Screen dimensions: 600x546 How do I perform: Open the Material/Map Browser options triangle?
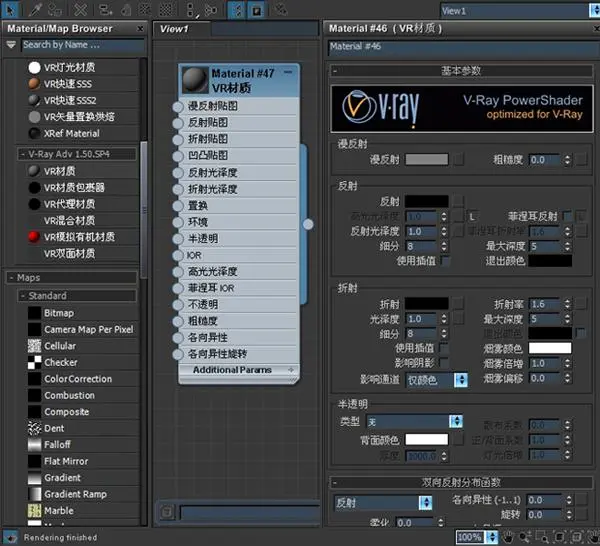(11, 45)
